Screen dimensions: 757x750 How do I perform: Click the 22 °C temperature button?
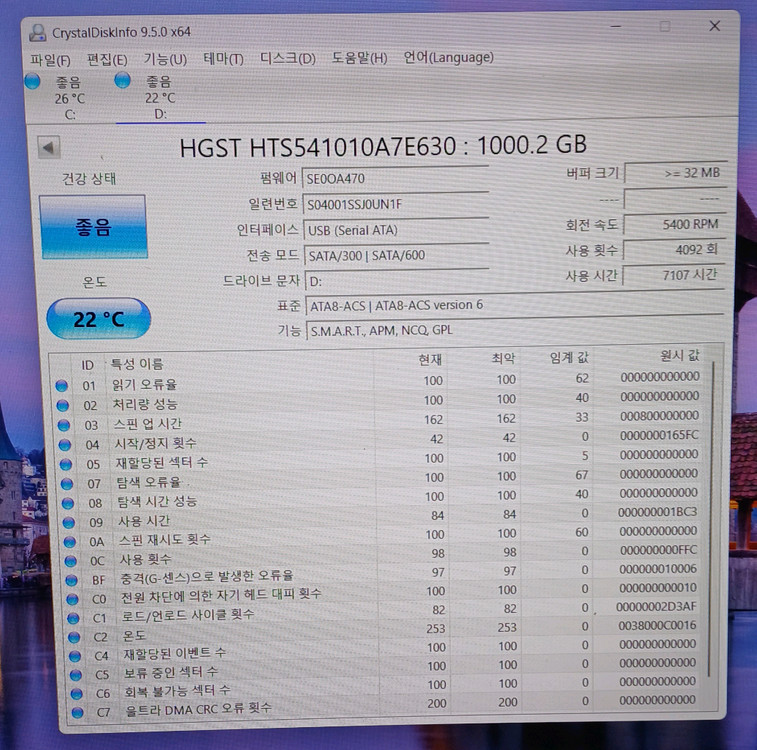pyautogui.click(x=98, y=319)
